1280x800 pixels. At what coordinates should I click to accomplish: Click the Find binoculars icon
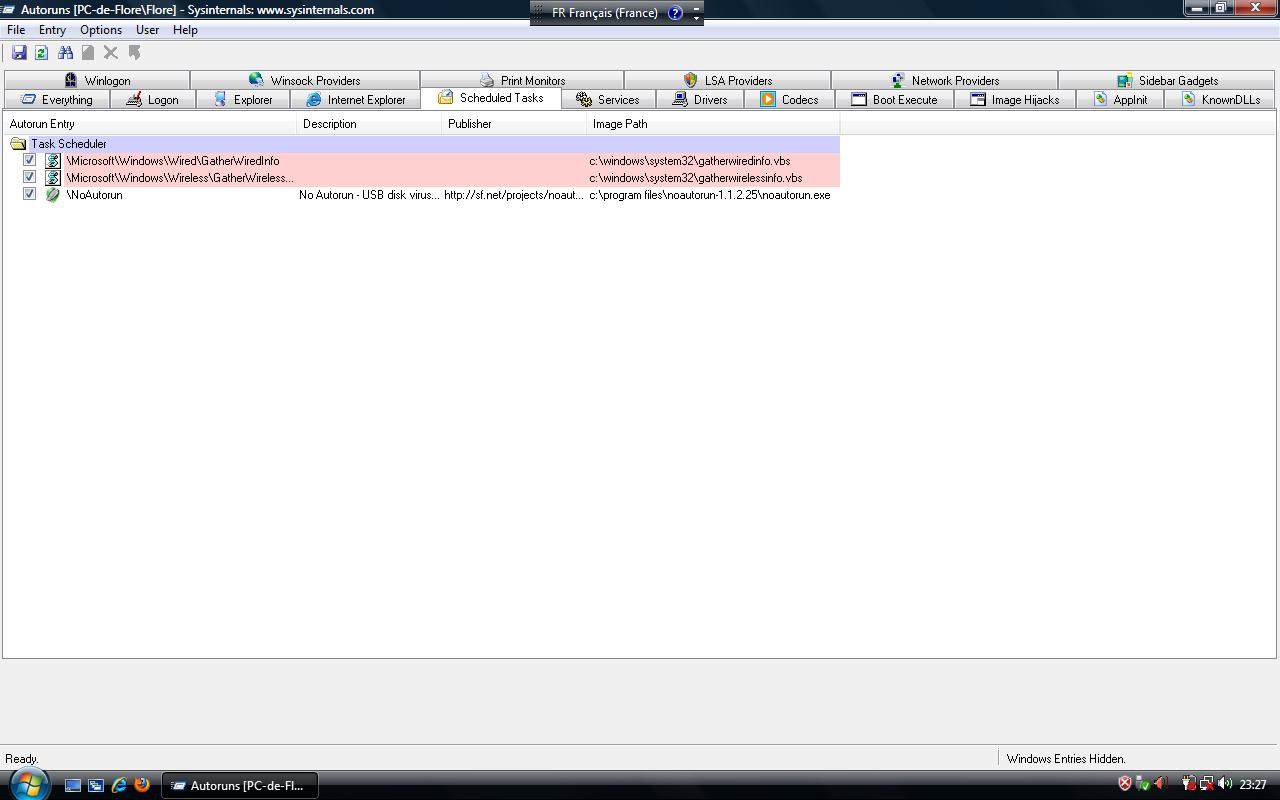(65, 53)
